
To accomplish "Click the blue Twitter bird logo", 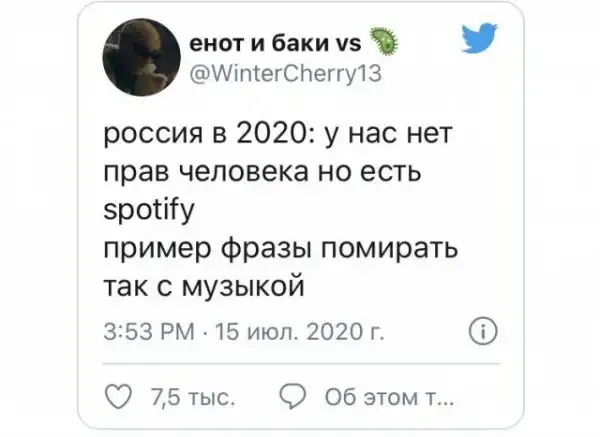I will pos(479,38).
